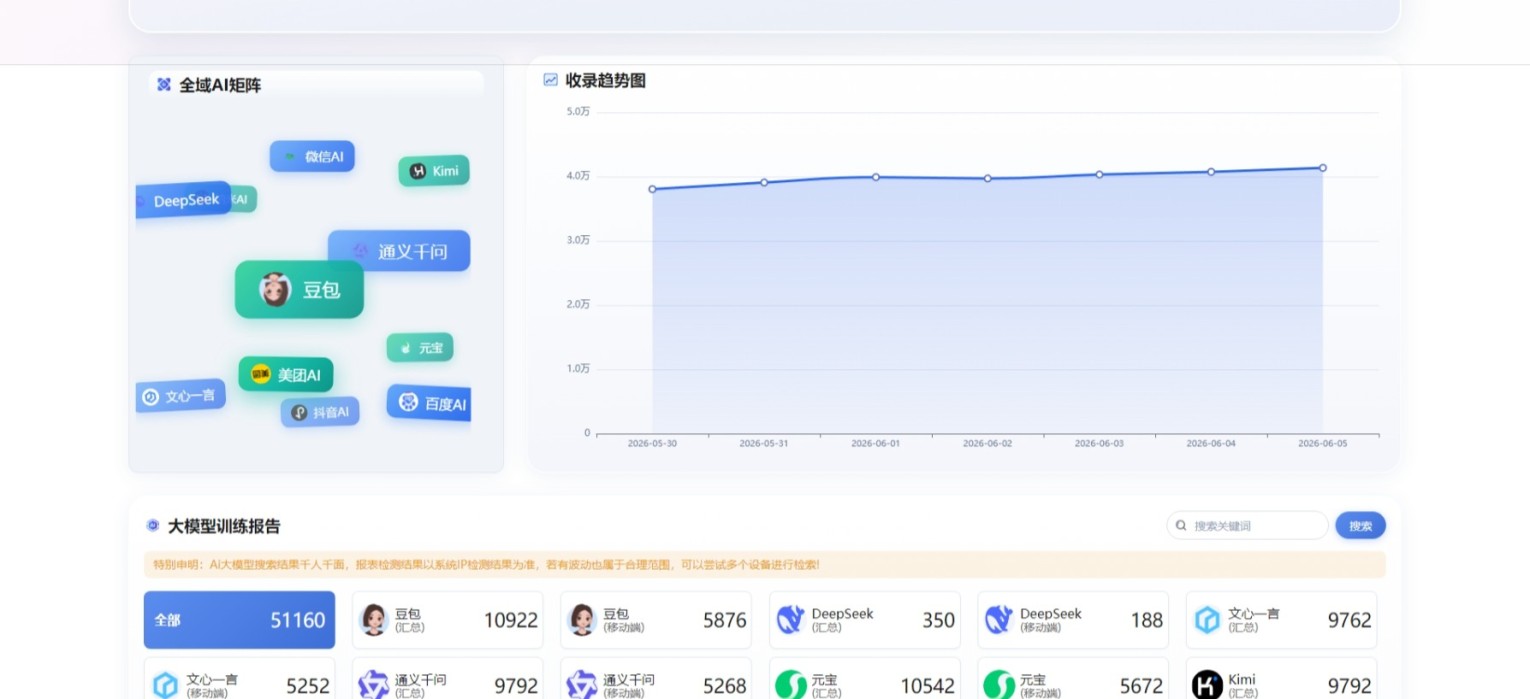Image resolution: width=1530 pixels, height=699 pixels.
Task: Click avatar icon of 豆包(汇总) card
Action: 374,620
